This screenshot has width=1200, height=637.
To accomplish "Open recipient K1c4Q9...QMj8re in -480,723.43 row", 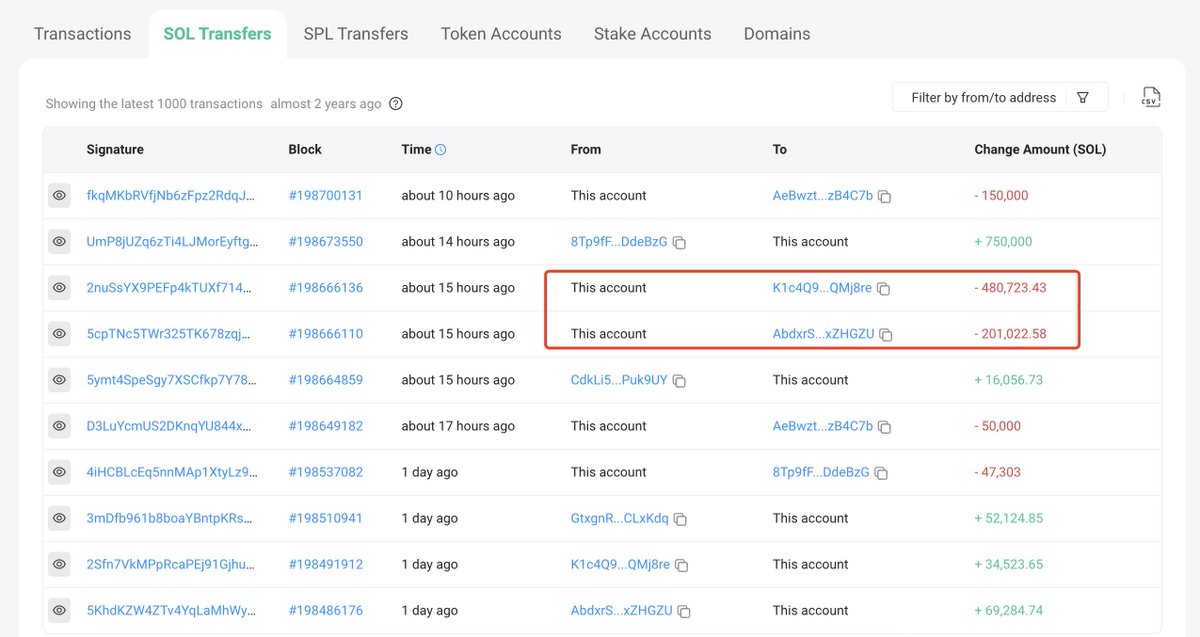I will pyautogui.click(x=822, y=288).
